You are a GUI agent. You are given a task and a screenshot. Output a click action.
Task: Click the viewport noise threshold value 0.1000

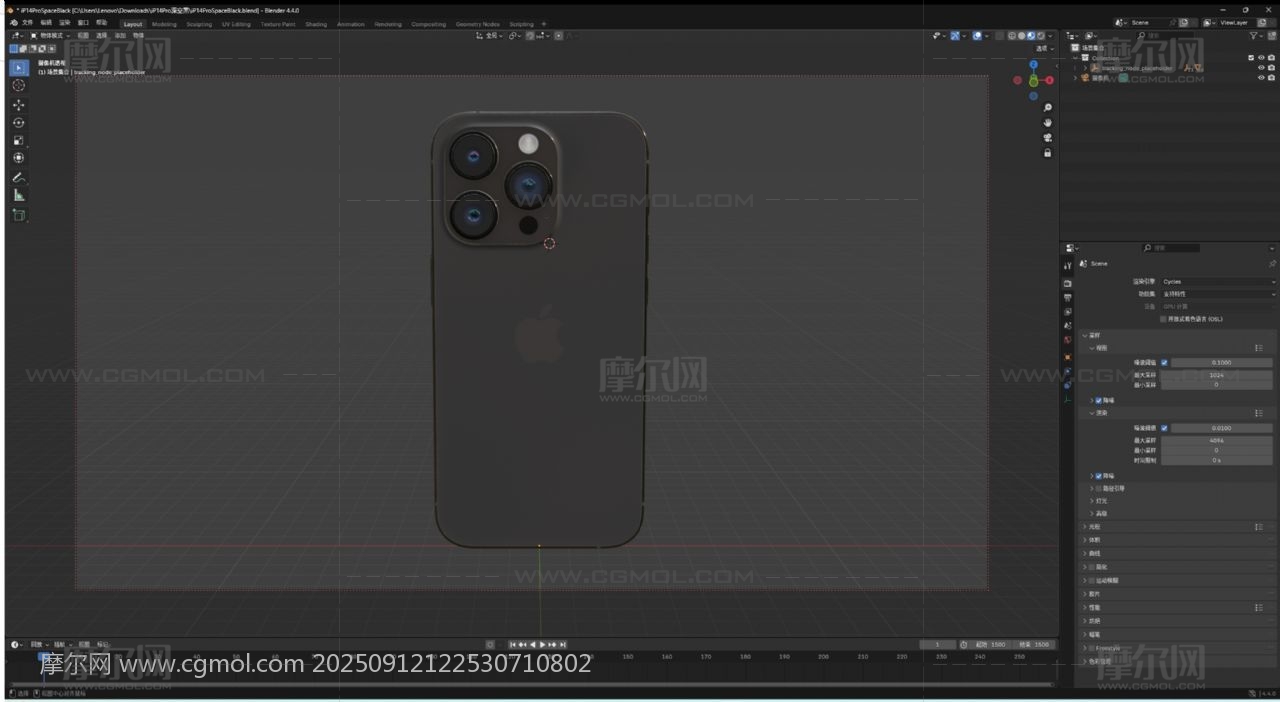coord(1221,362)
